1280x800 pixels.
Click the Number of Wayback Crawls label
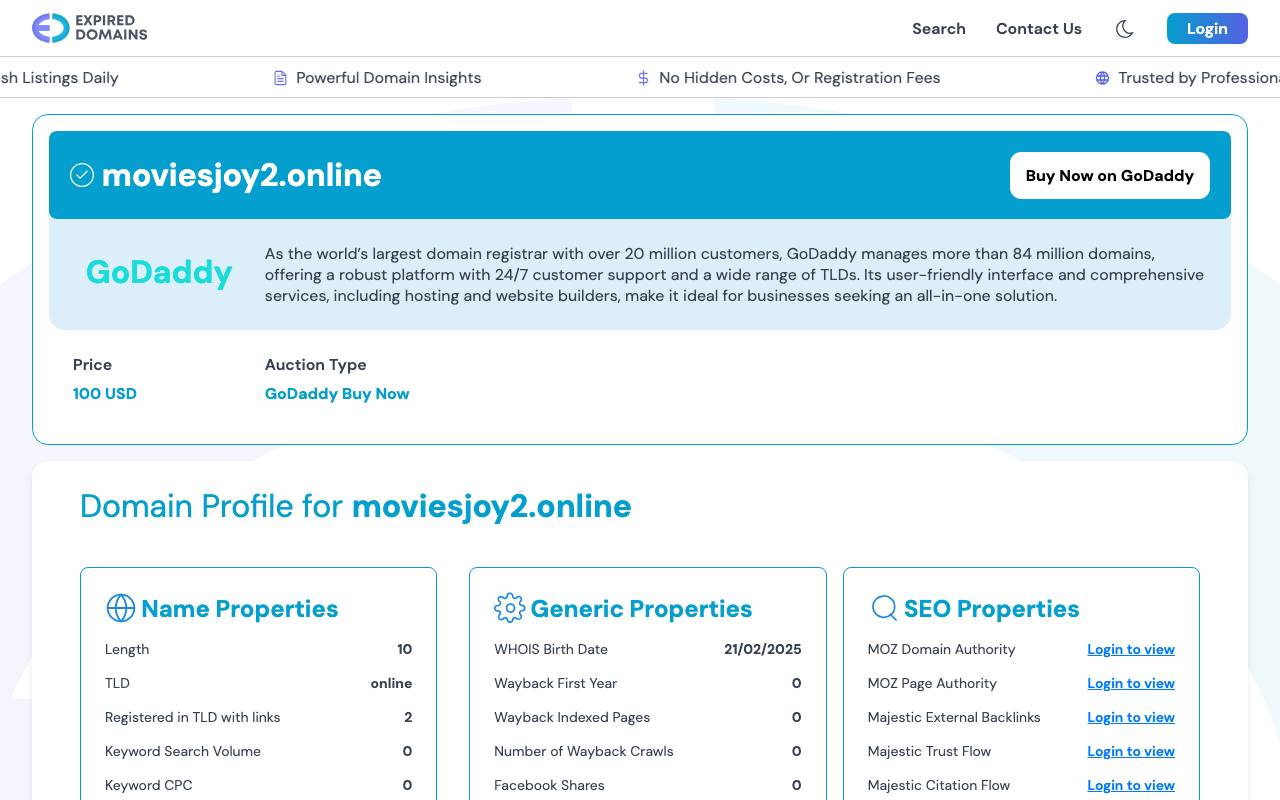click(x=584, y=751)
